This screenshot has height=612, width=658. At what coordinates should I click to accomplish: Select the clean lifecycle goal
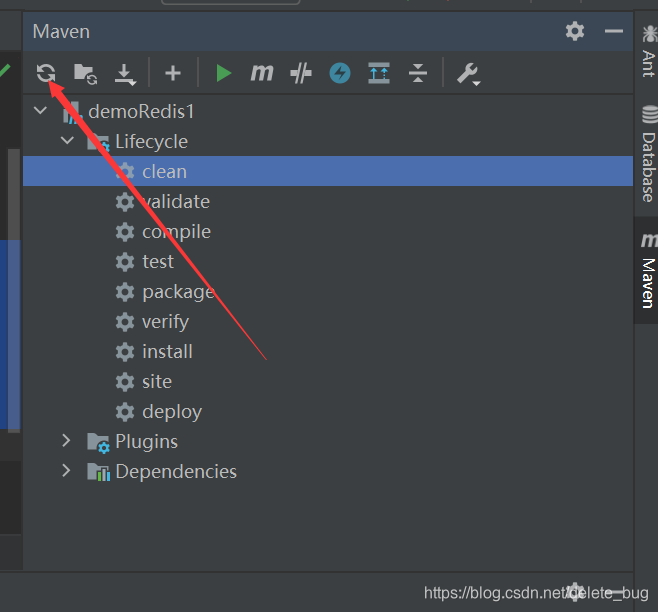(x=328, y=171)
